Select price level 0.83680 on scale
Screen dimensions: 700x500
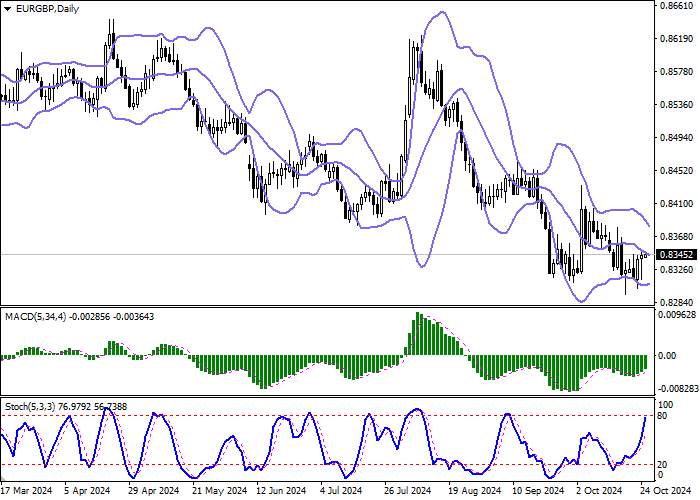click(x=676, y=237)
